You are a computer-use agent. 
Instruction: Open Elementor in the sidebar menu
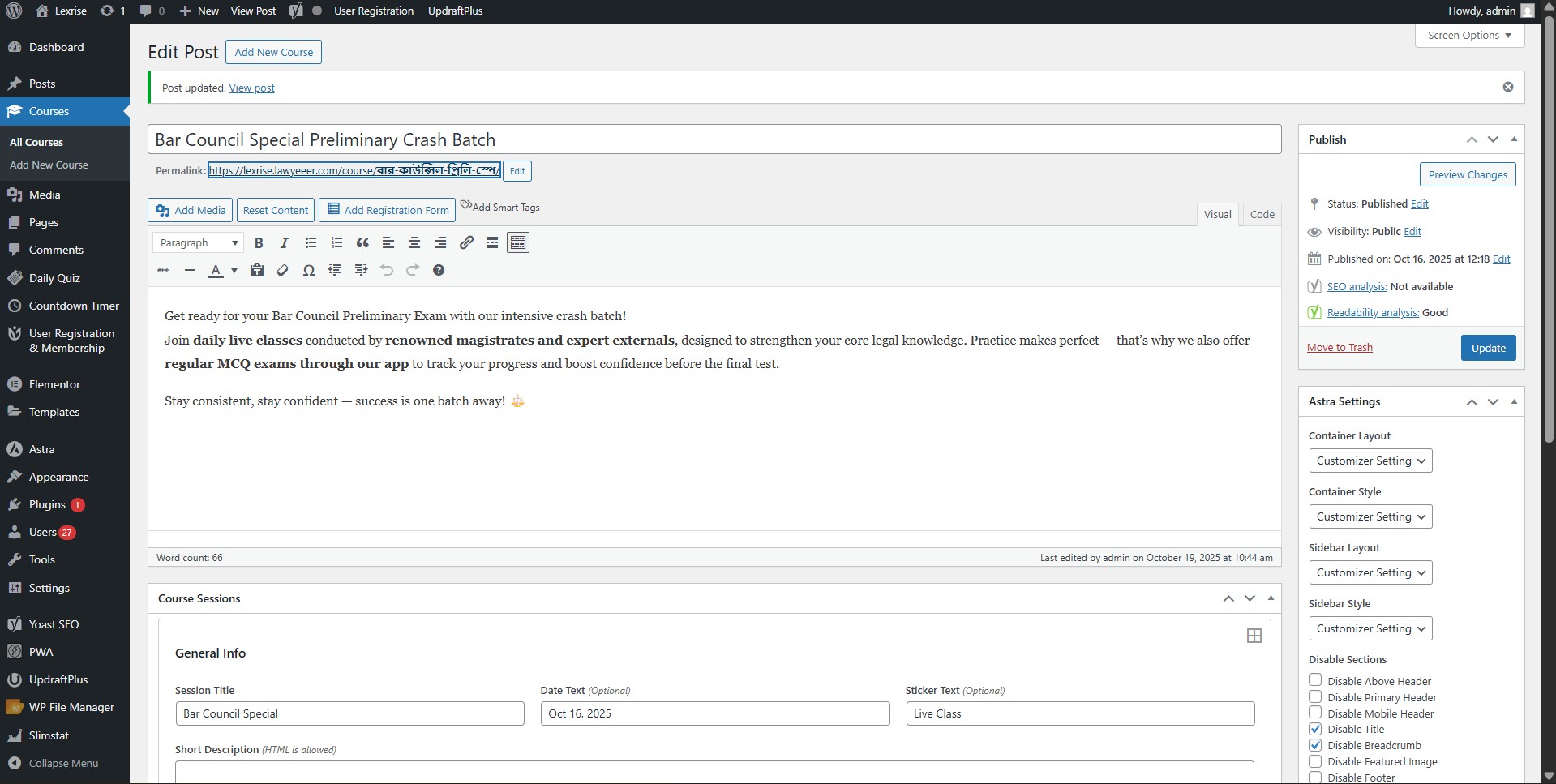(x=54, y=384)
